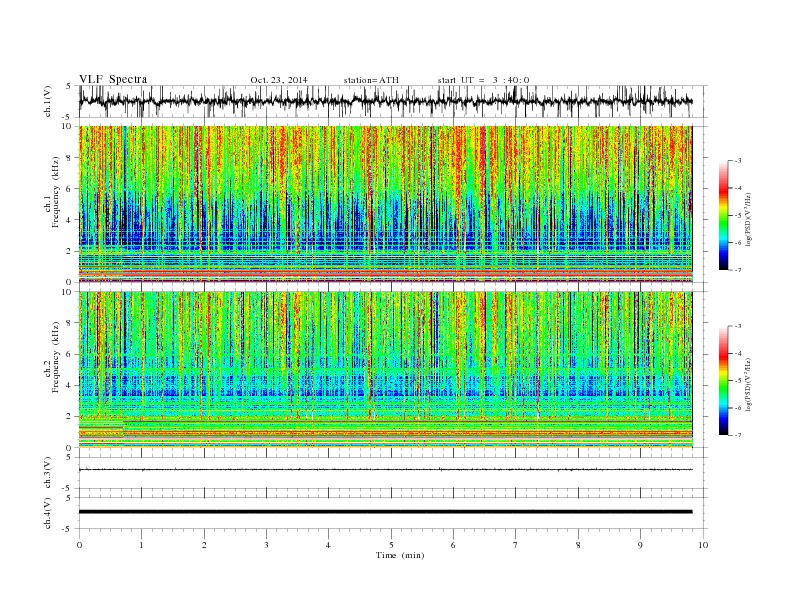Click the ch.1 spectrogram color bar

[x=723, y=215]
